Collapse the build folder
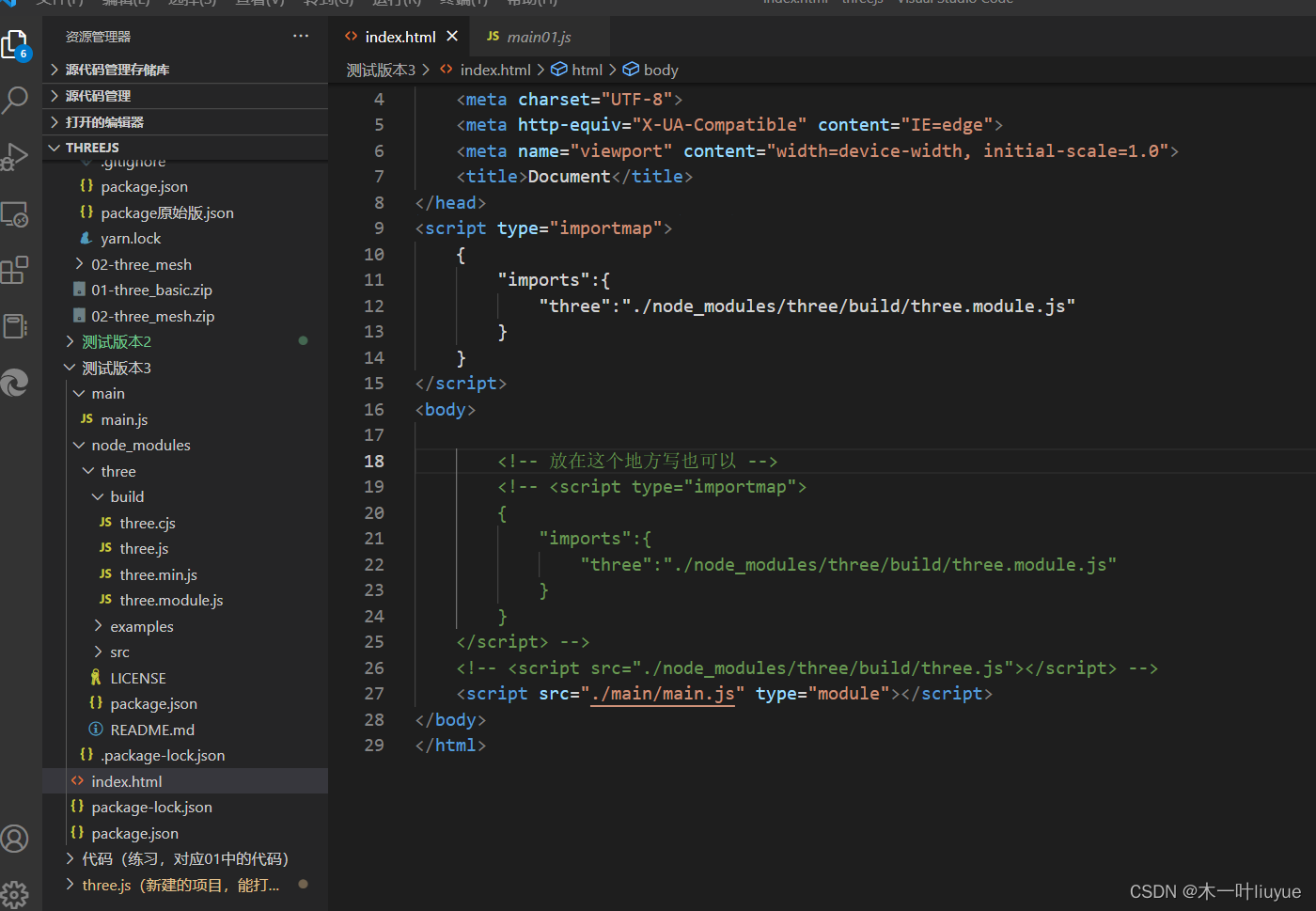1316x911 pixels. pos(185,496)
